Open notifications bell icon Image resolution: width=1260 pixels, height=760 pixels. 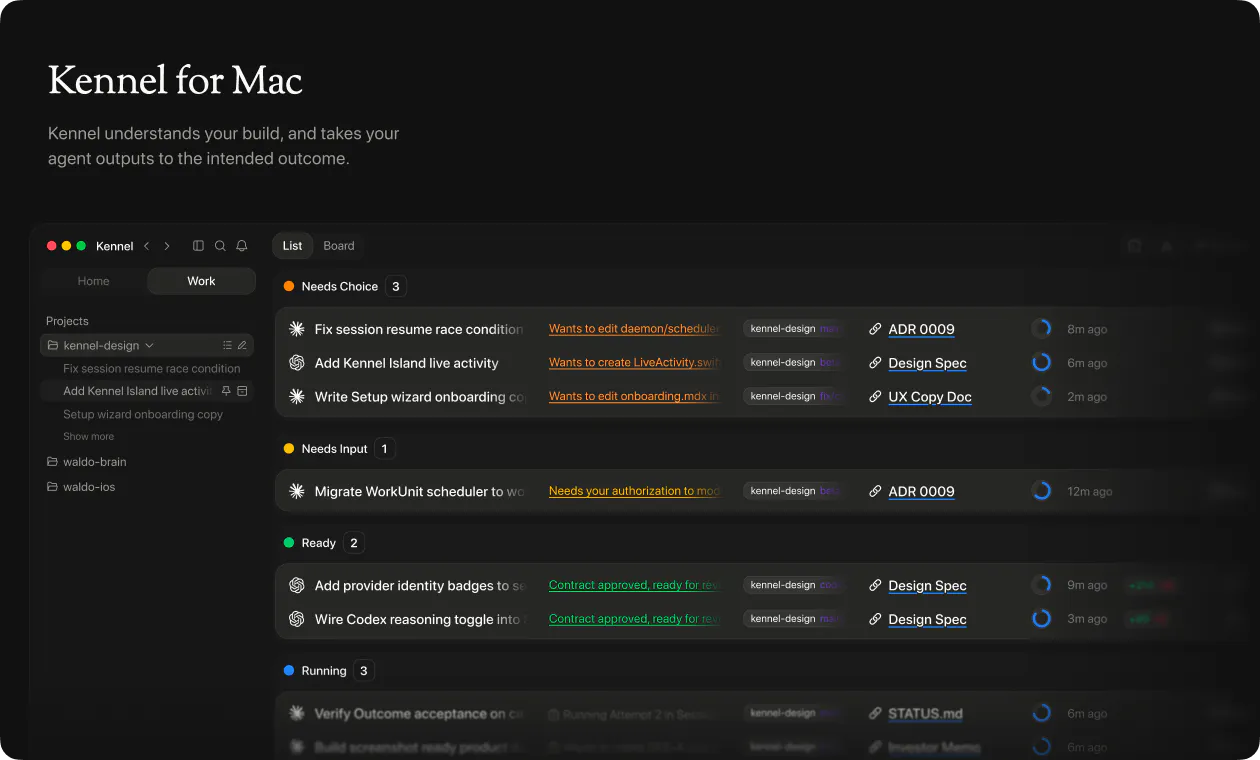pos(241,246)
